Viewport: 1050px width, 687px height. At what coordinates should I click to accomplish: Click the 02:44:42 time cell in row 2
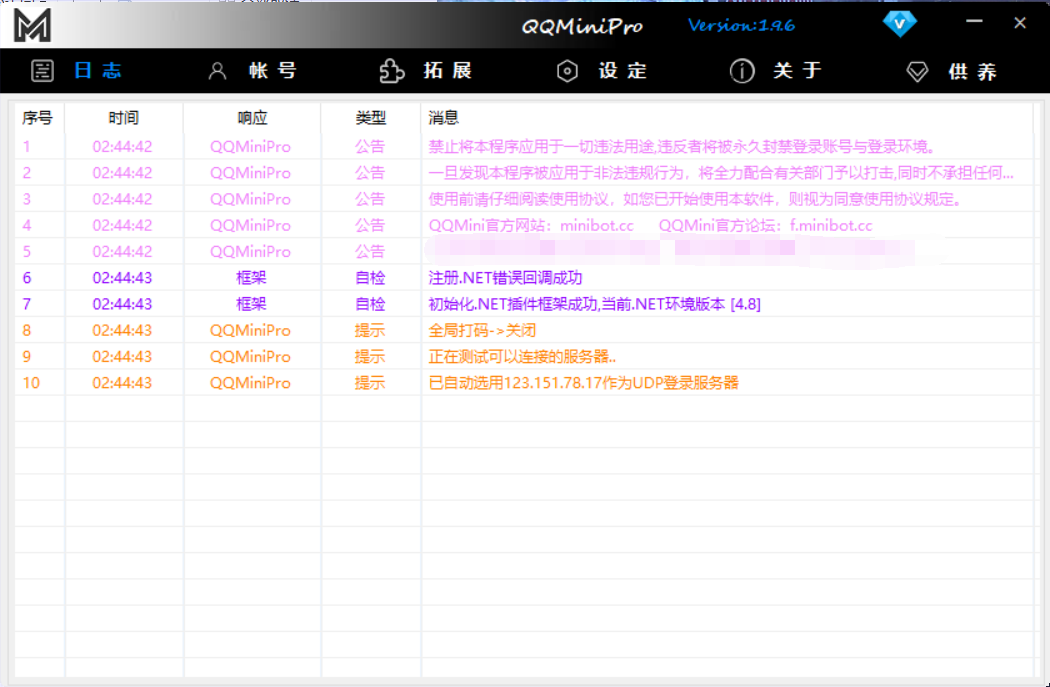123,173
